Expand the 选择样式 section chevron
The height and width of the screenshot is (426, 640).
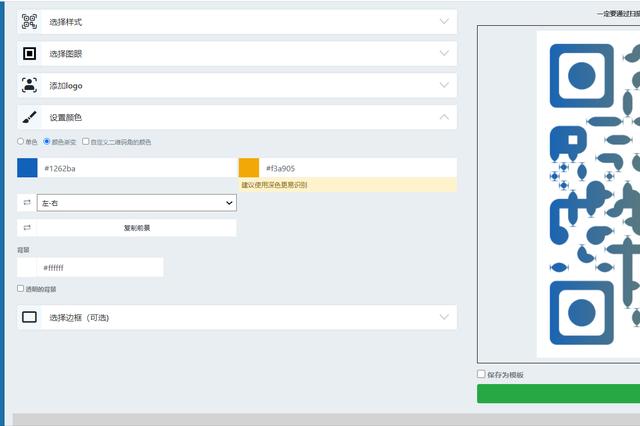[444, 21]
